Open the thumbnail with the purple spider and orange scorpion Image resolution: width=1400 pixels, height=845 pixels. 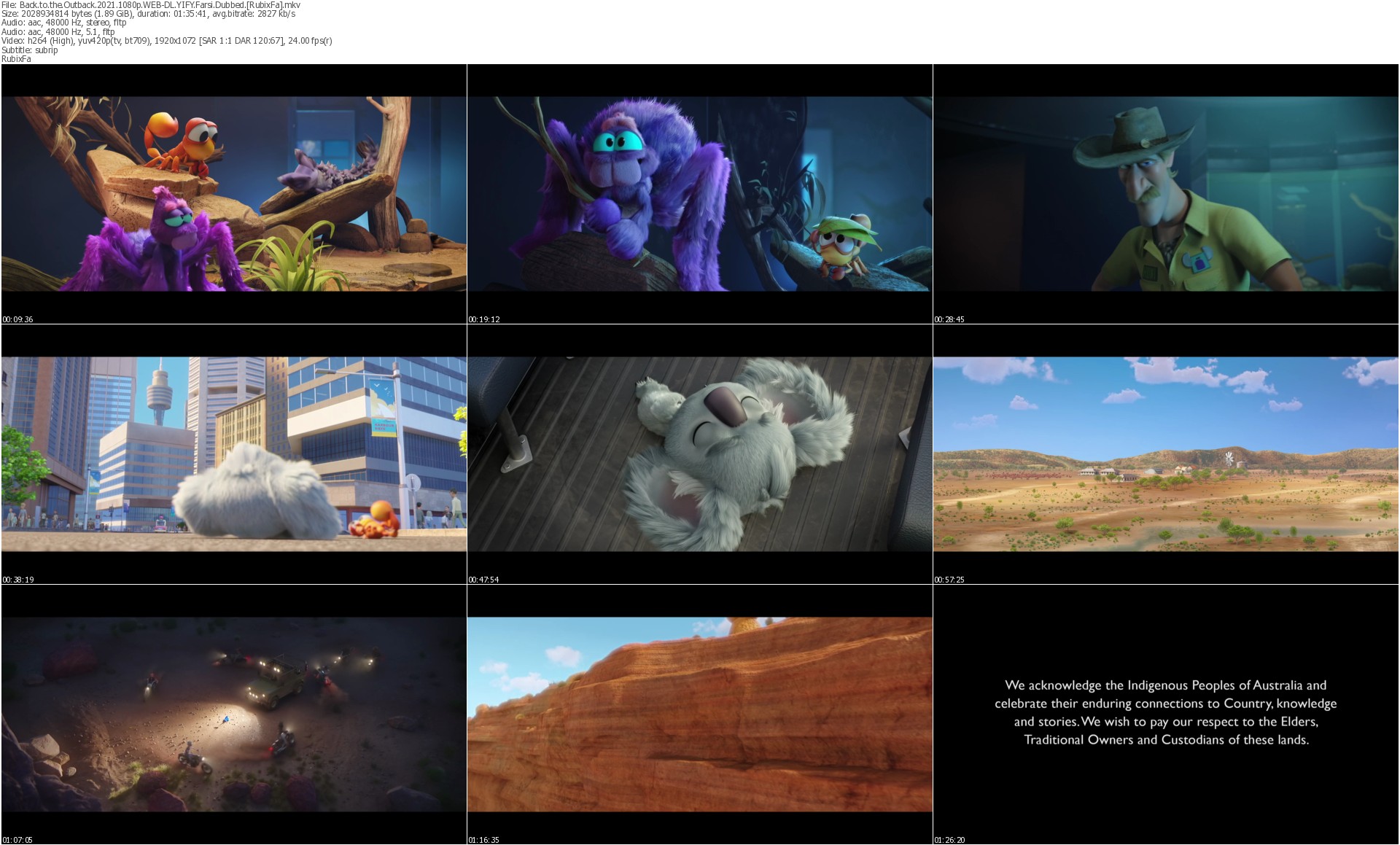point(234,194)
